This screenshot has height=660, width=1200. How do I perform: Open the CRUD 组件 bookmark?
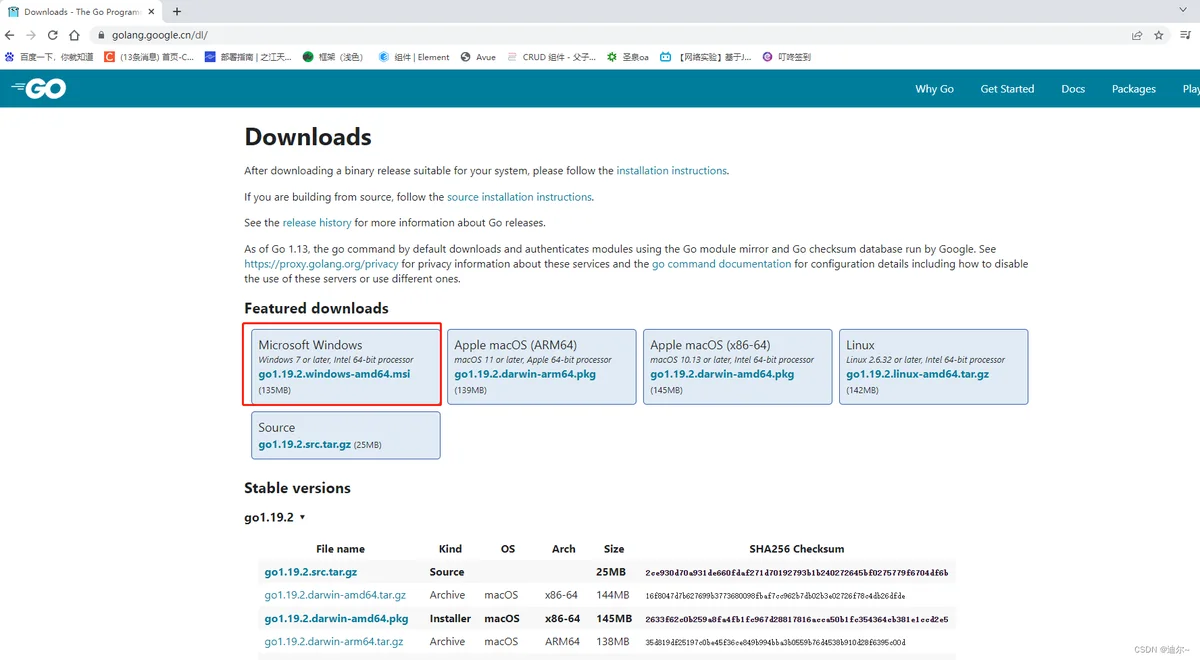[552, 57]
